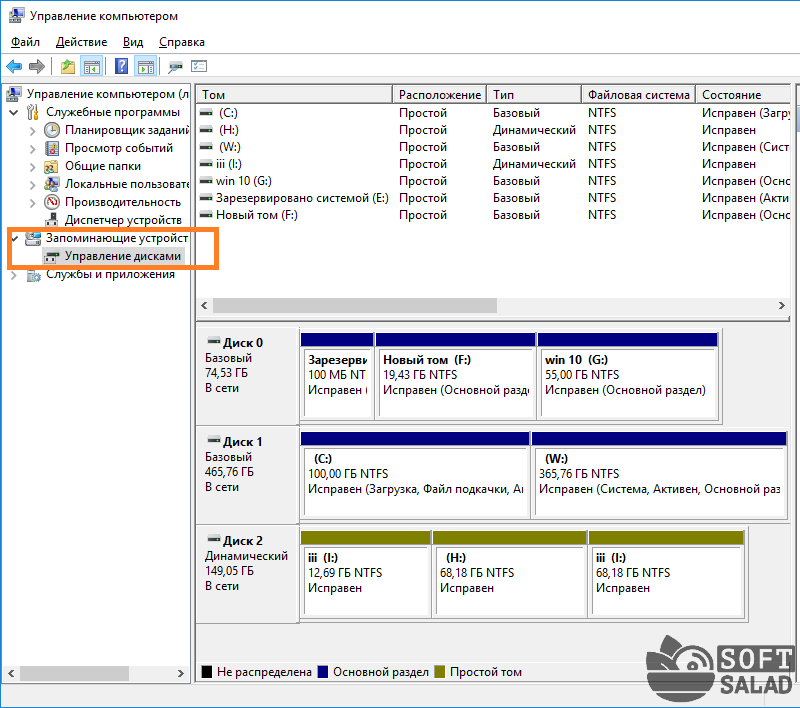This screenshot has height=708, width=800.
Task: Expand the Производительность node
Action: click(x=33, y=203)
